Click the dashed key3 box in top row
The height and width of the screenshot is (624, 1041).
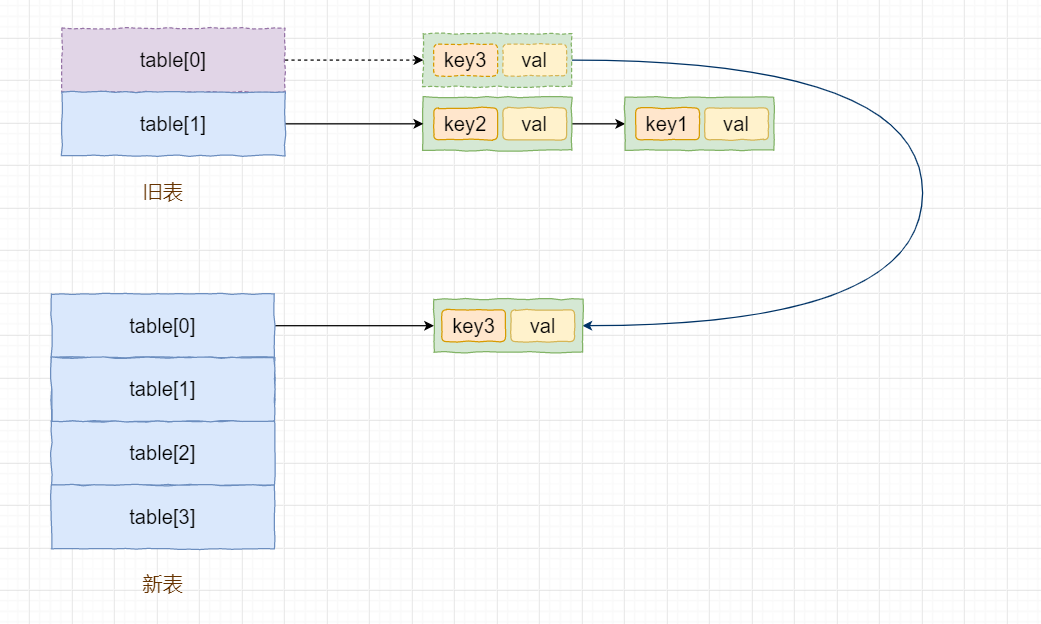pos(465,60)
